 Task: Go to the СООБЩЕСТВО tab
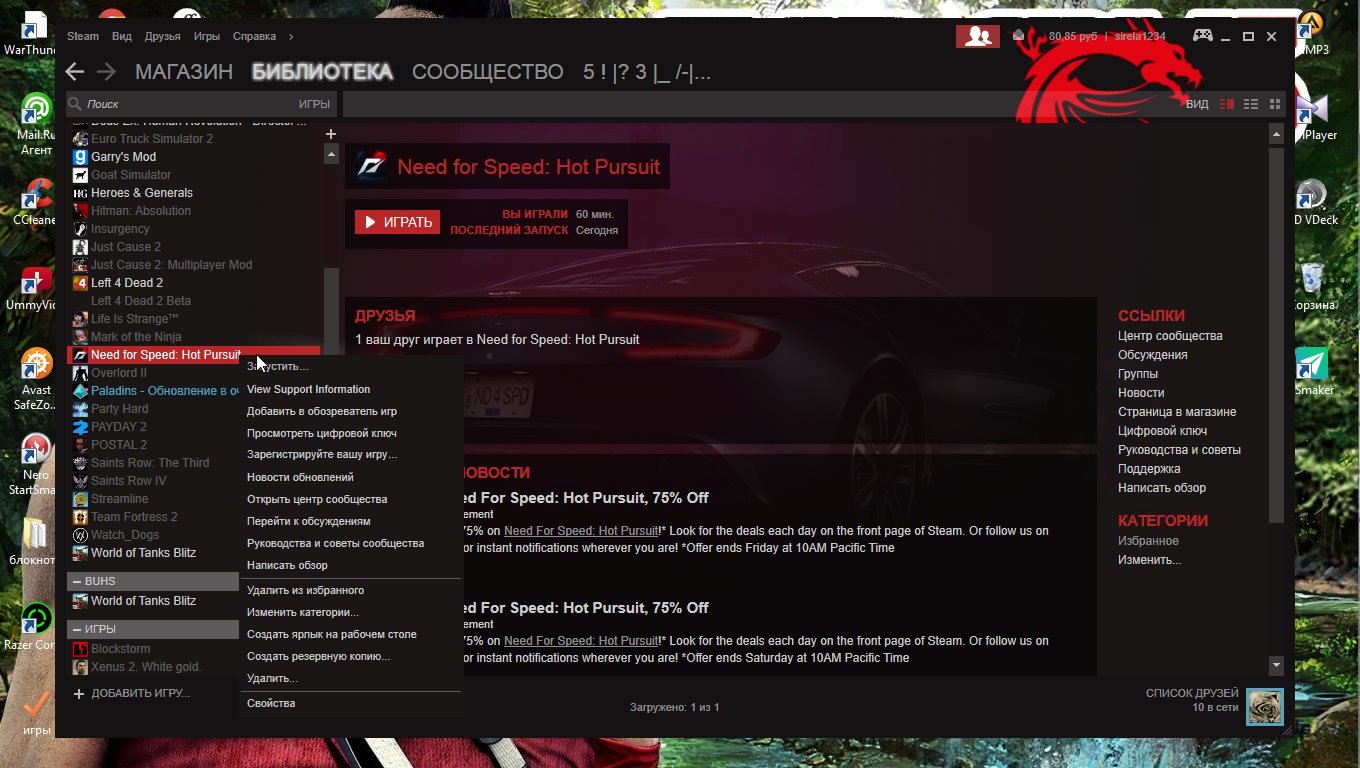pyautogui.click(x=488, y=72)
